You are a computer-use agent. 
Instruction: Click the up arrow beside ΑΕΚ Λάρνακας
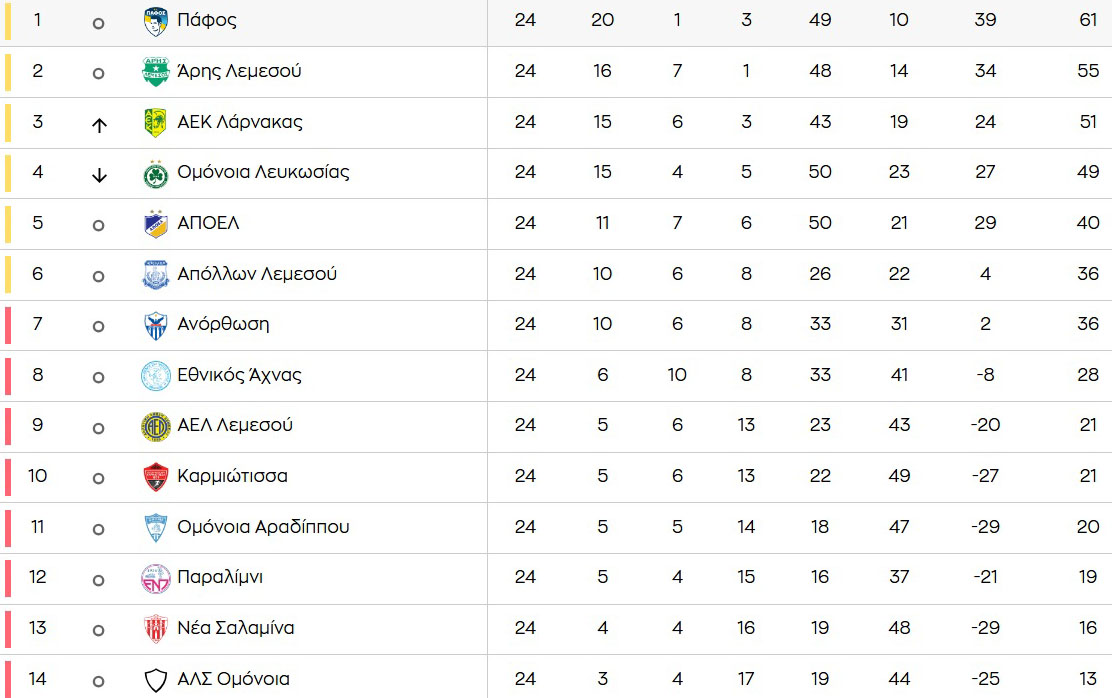point(98,125)
